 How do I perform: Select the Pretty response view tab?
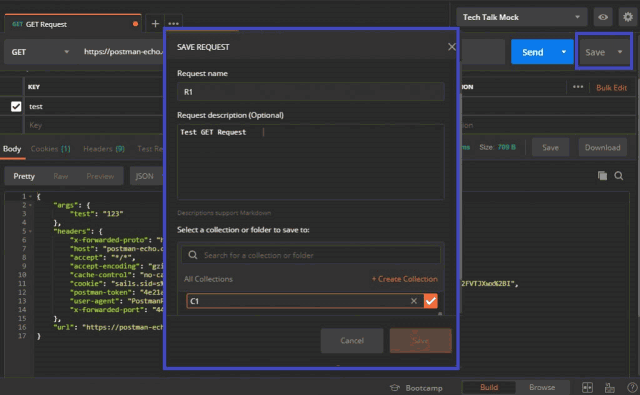[24, 176]
